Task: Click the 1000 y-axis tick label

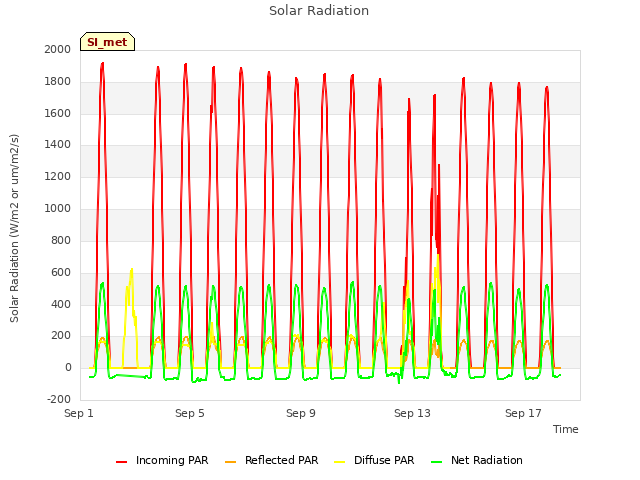Action: (x=58, y=209)
